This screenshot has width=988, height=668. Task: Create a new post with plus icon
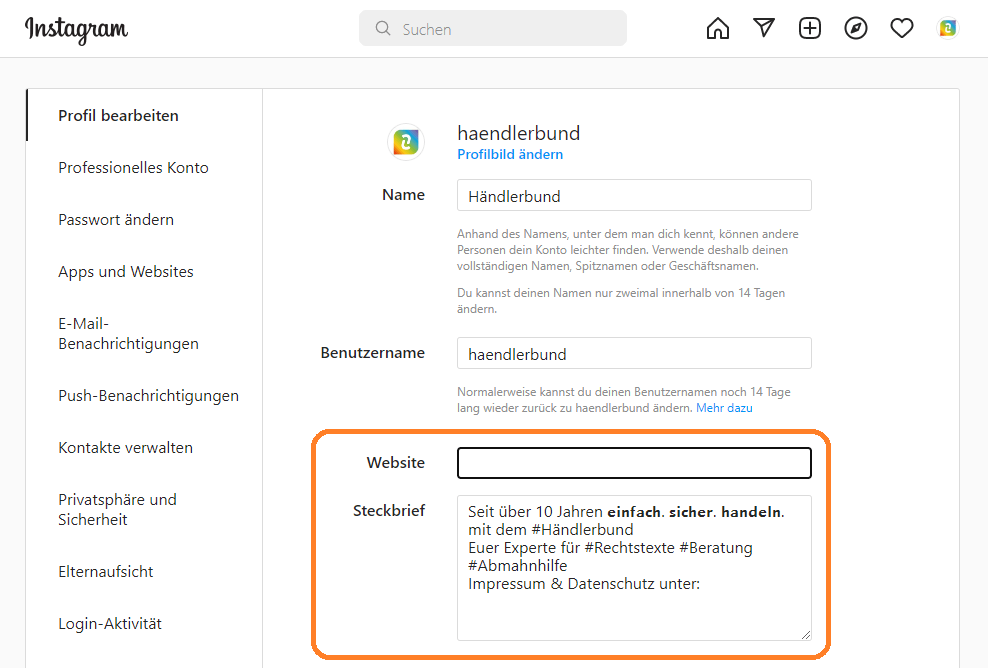810,28
